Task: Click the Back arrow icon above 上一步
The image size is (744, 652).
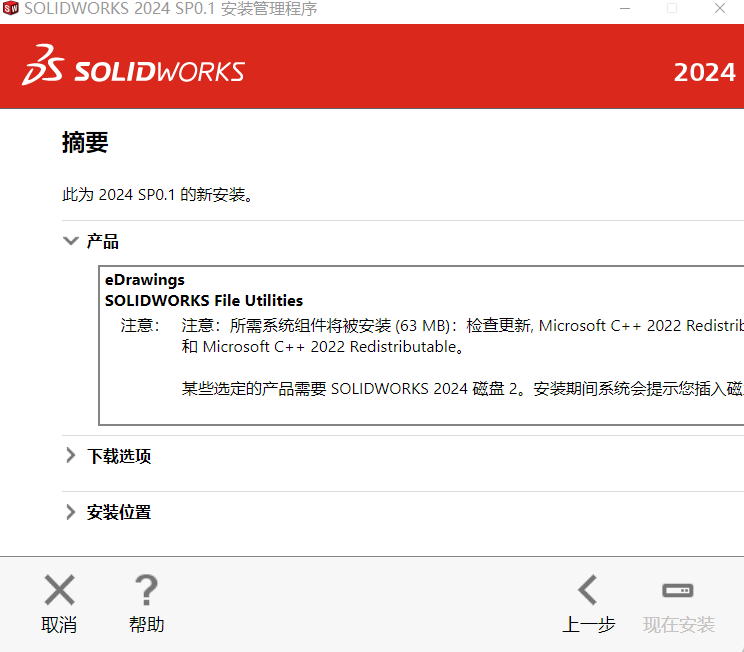Action: 588,590
